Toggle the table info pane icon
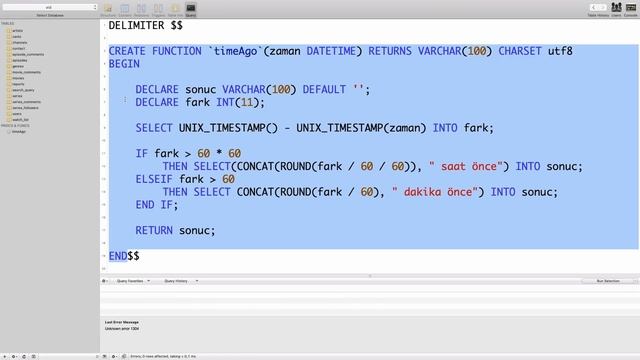Image resolution: width=640 pixels, height=360 pixels. (x=33, y=356)
